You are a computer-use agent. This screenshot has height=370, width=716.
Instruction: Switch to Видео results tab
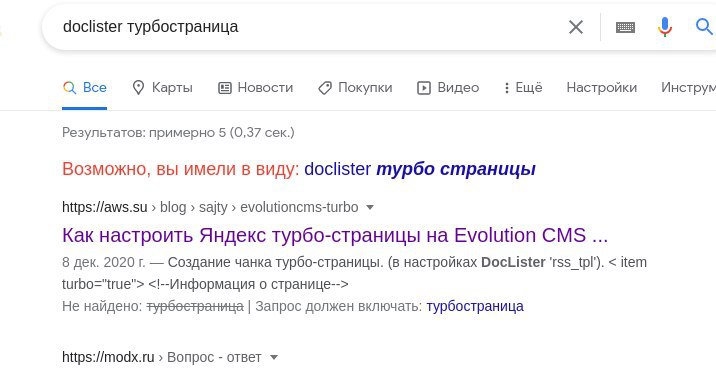(x=448, y=88)
